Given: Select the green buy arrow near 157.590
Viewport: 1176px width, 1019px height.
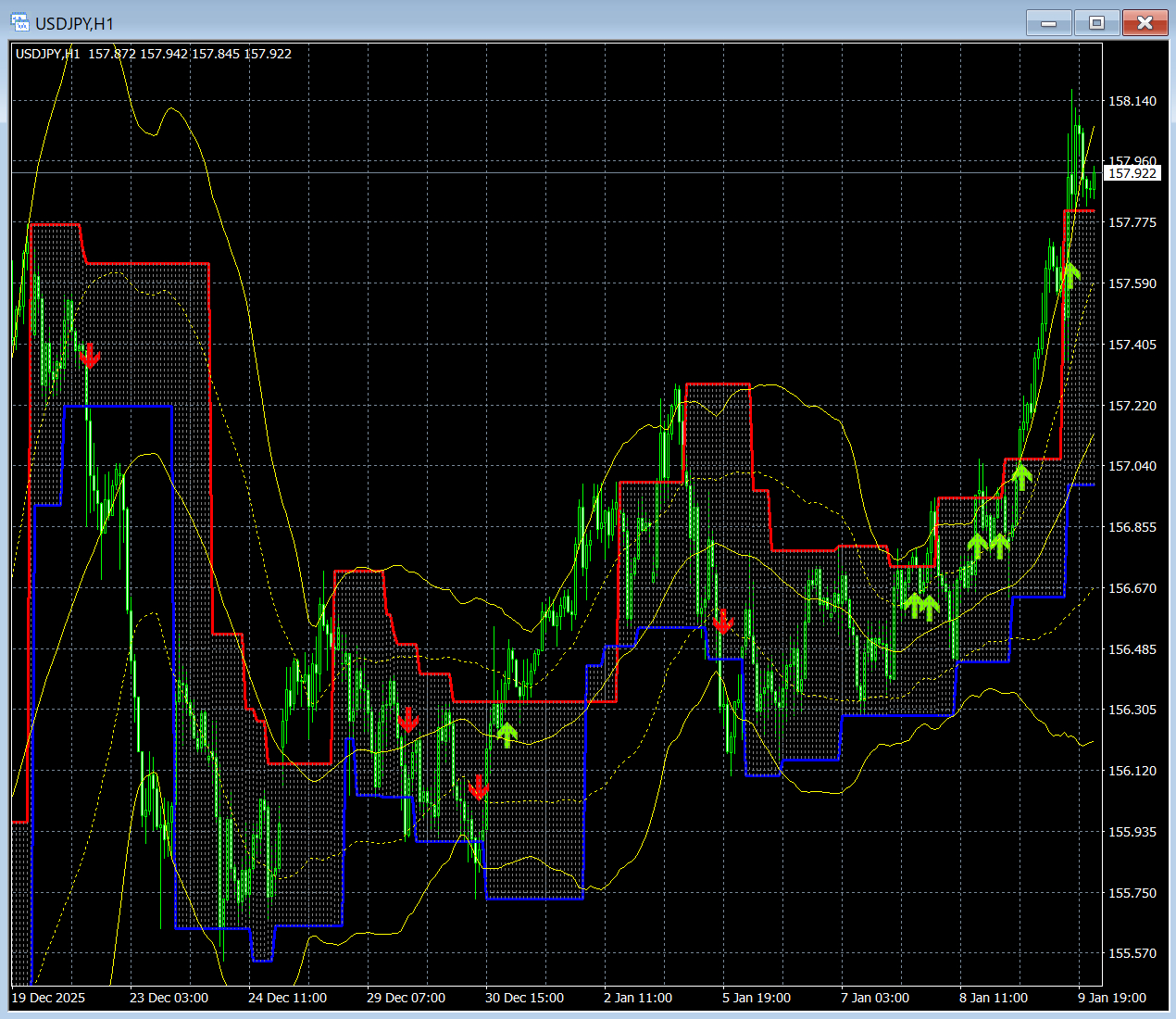Looking at the screenshot, I should point(1070,275).
